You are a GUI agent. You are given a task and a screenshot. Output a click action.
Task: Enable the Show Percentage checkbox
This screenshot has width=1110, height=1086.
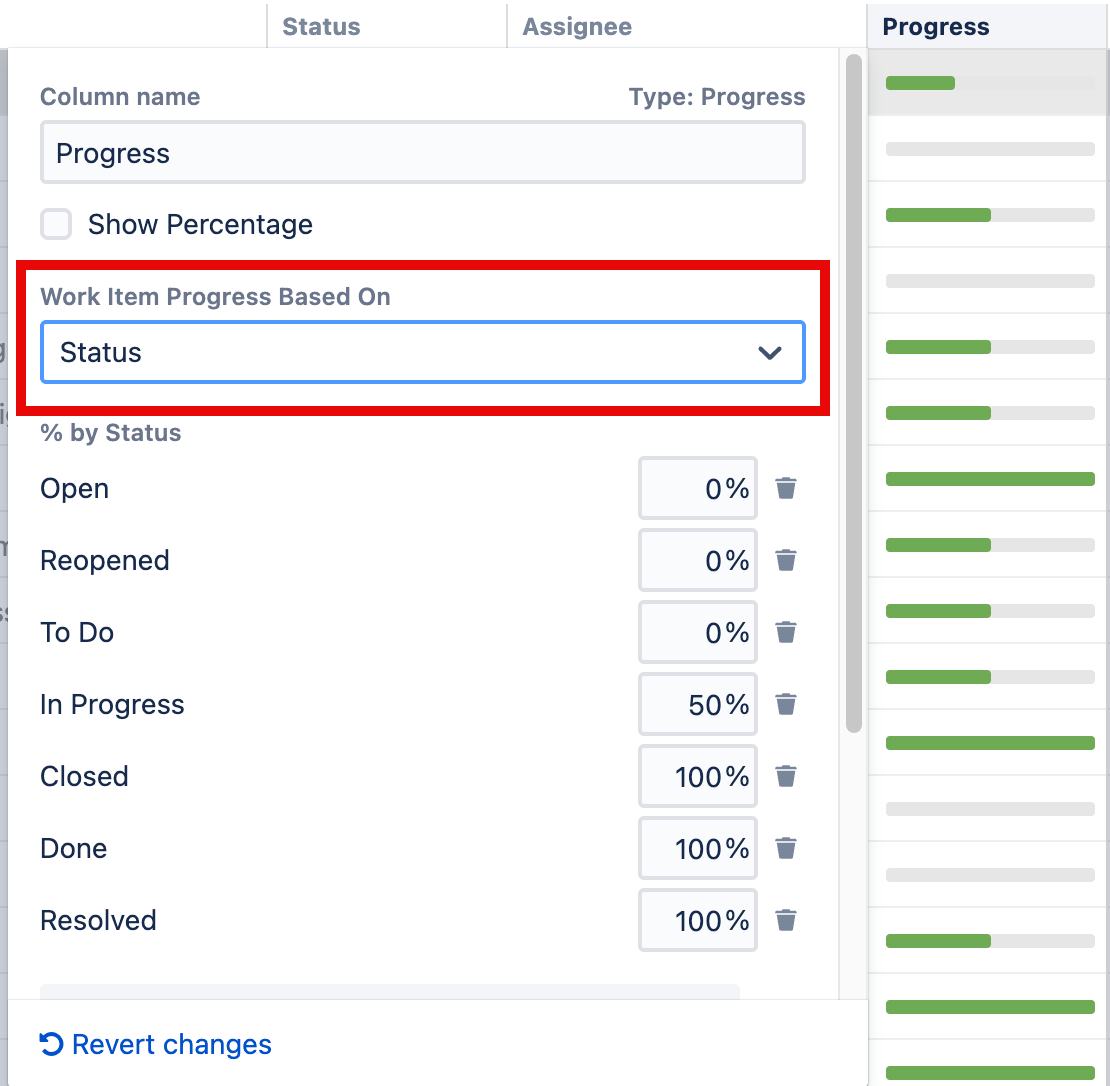click(x=56, y=224)
